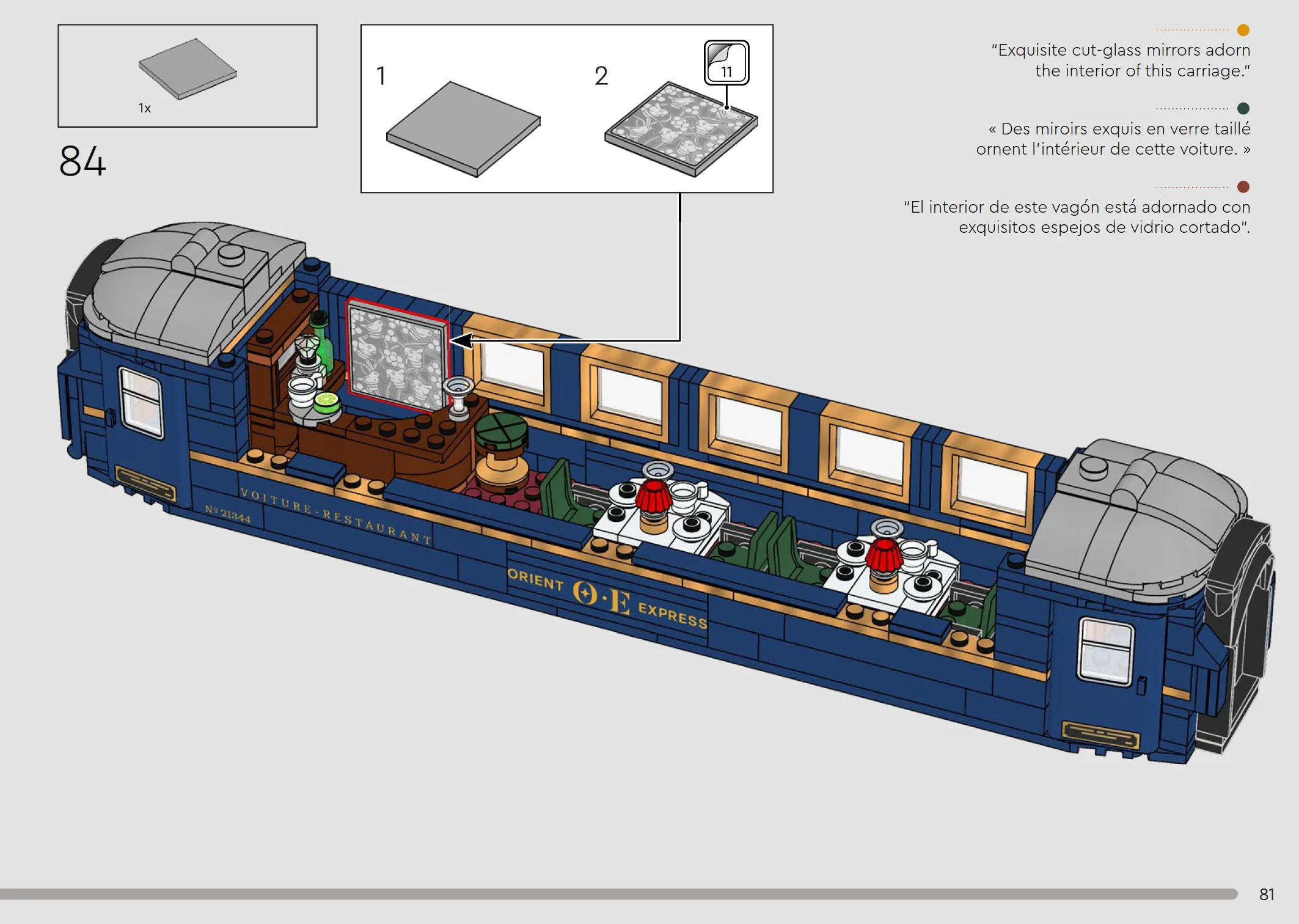
Task: Click the plain grey tile in sub-step 1
Action: point(463,129)
